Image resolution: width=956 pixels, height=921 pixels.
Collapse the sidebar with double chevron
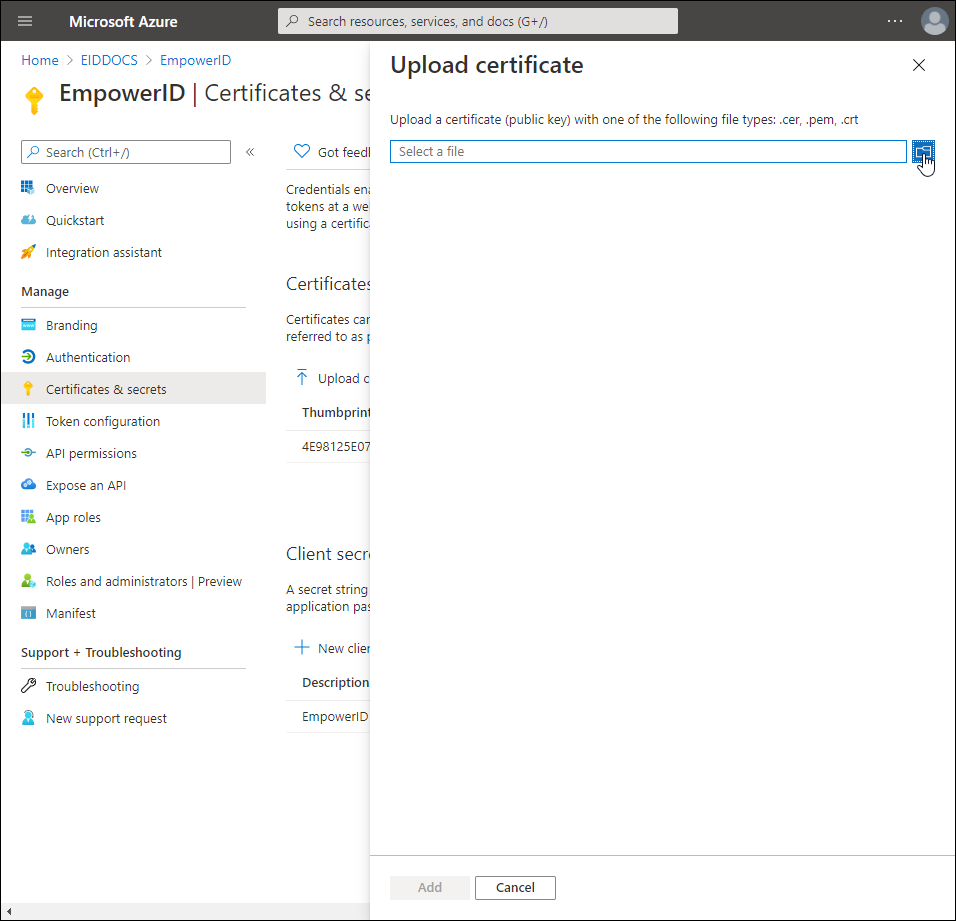click(x=250, y=152)
